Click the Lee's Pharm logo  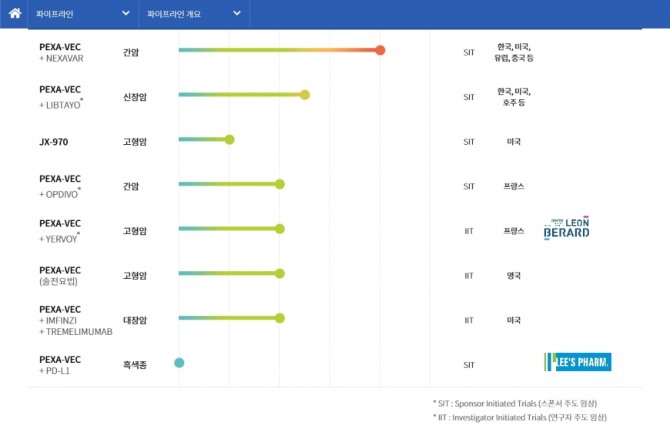[578, 362]
